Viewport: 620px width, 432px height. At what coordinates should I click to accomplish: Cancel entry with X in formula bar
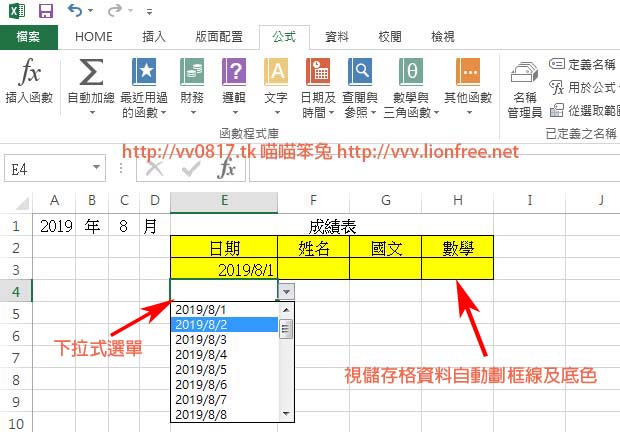click(x=155, y=169)
